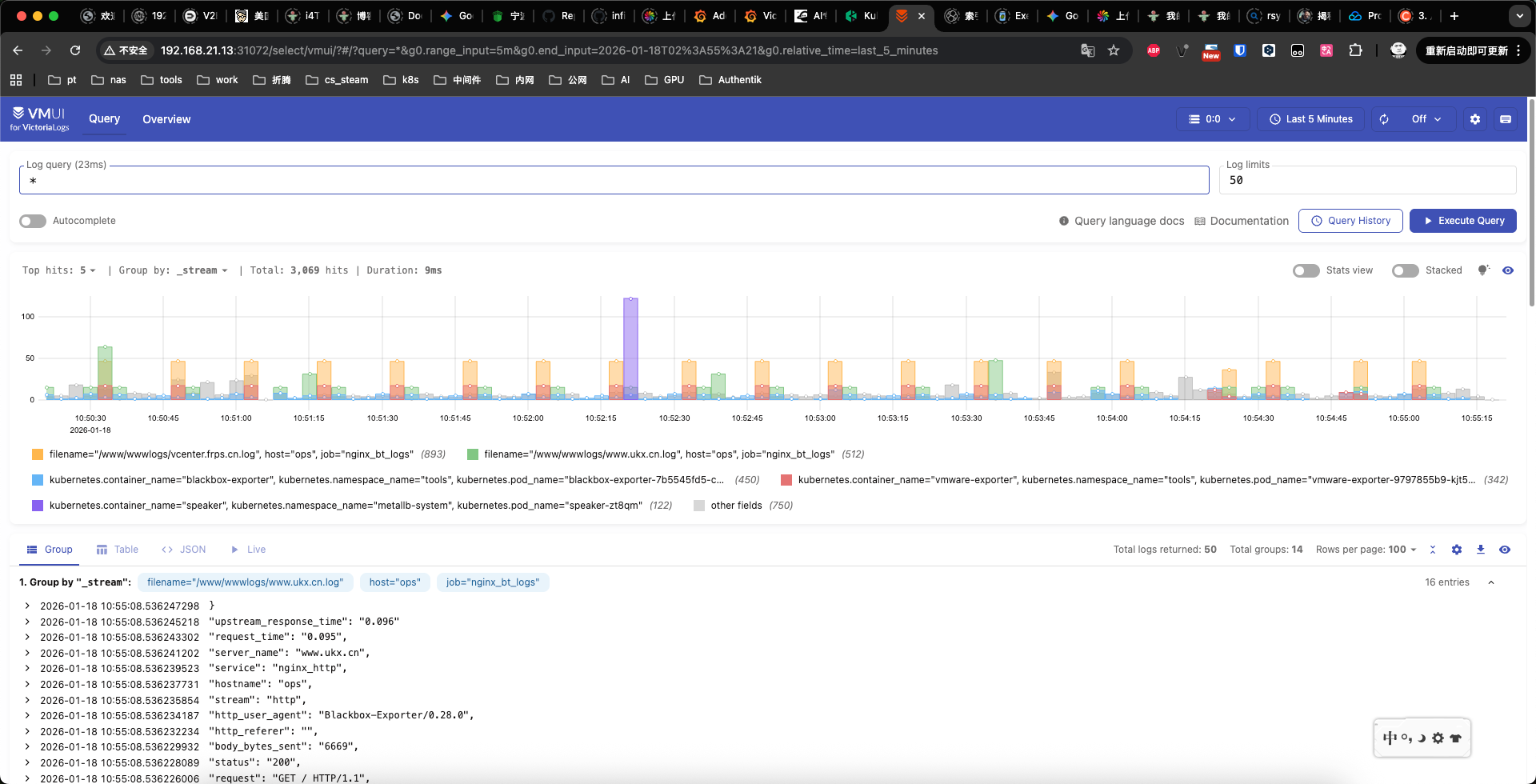Click inside the Log query input field
Screen dimensions: 1536x784
(x=560, y=181)
